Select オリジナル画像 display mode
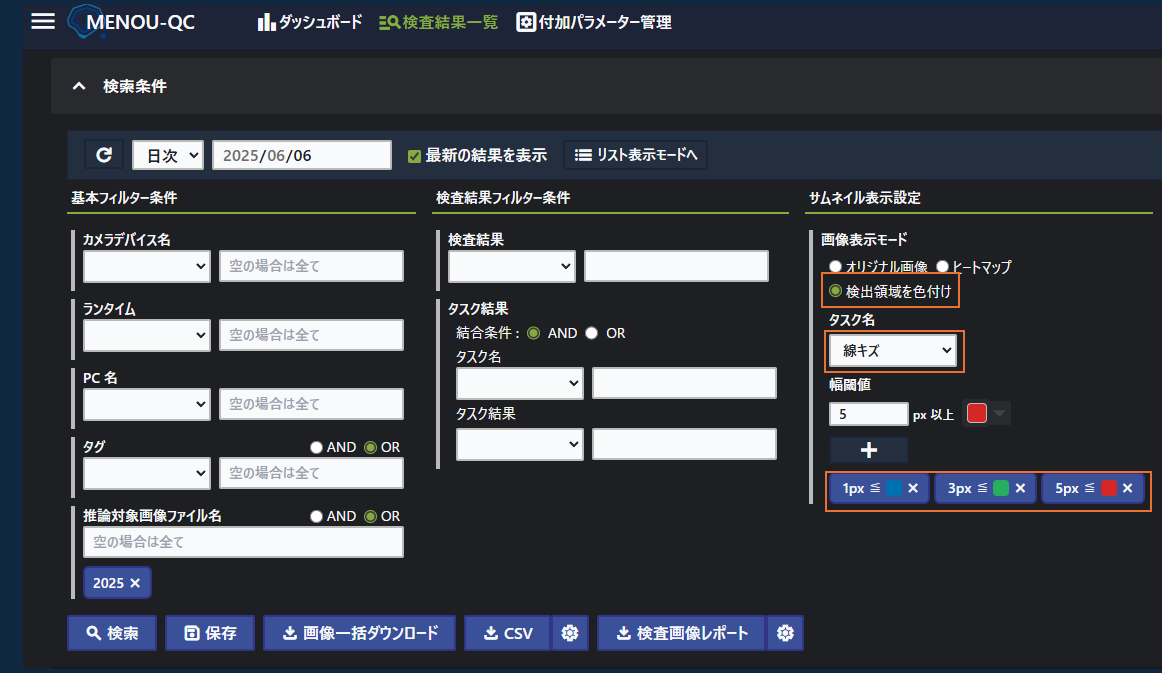The image size is (1162, 673). click(x=835, y=266)
